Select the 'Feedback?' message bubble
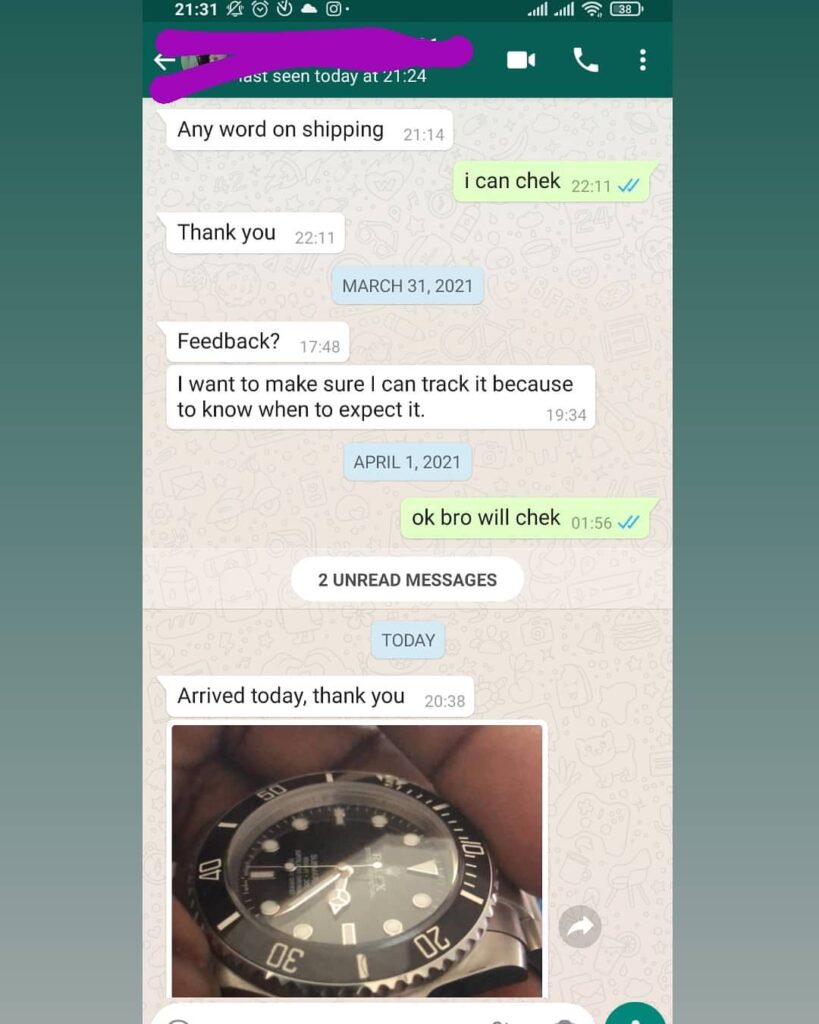 coord(257,342)
